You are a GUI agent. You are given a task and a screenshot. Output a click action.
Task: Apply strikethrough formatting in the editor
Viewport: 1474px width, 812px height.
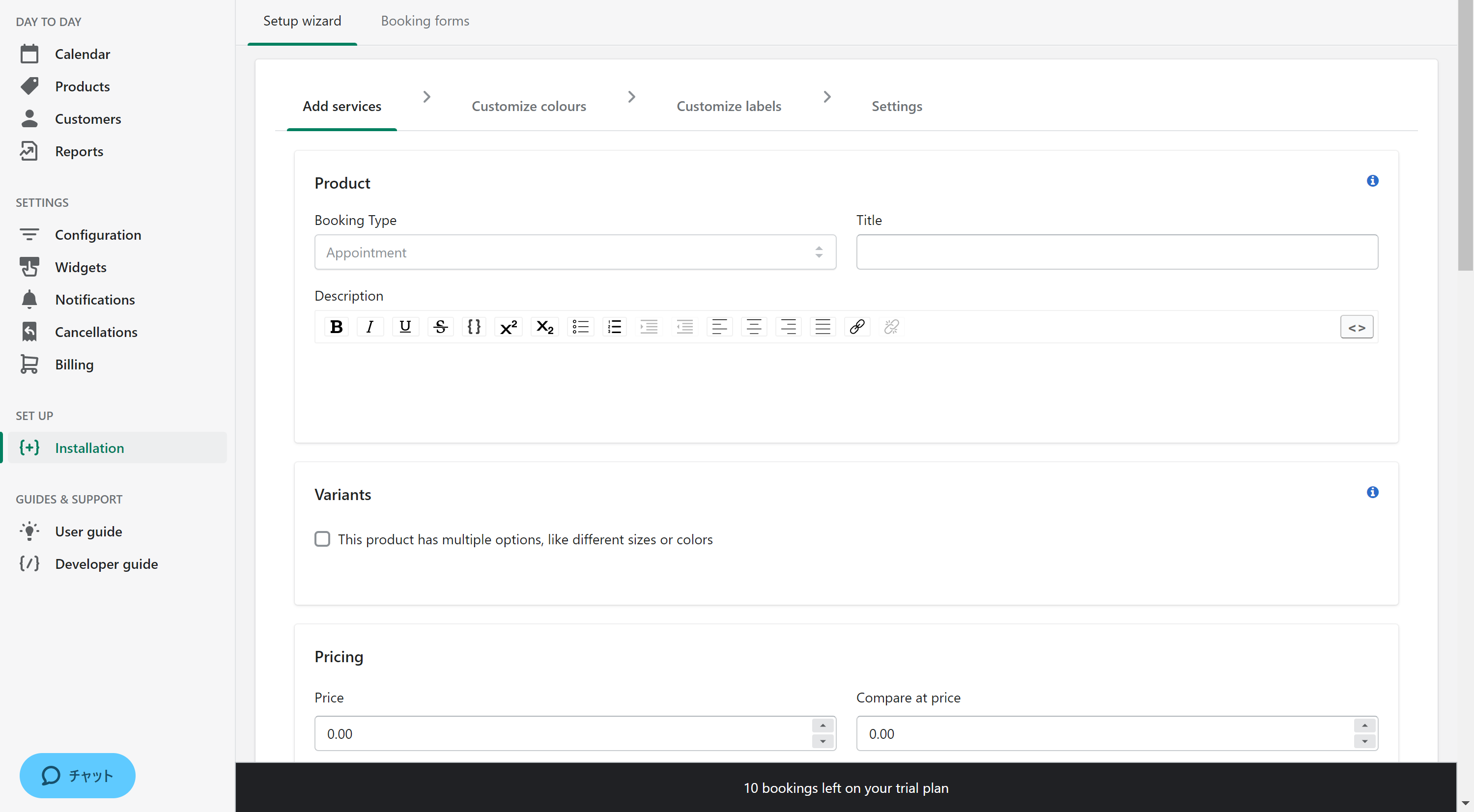[x=440, y=327]
